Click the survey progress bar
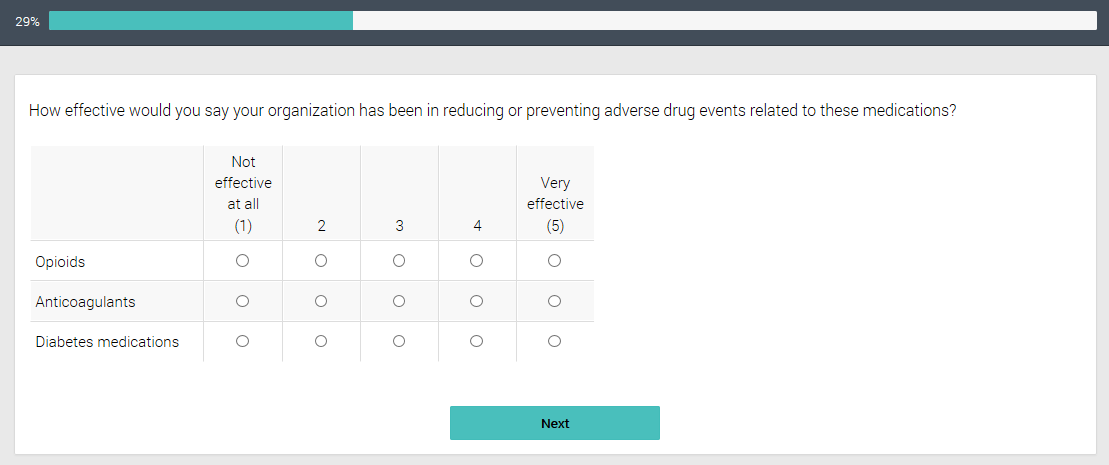 pos(572,21)
